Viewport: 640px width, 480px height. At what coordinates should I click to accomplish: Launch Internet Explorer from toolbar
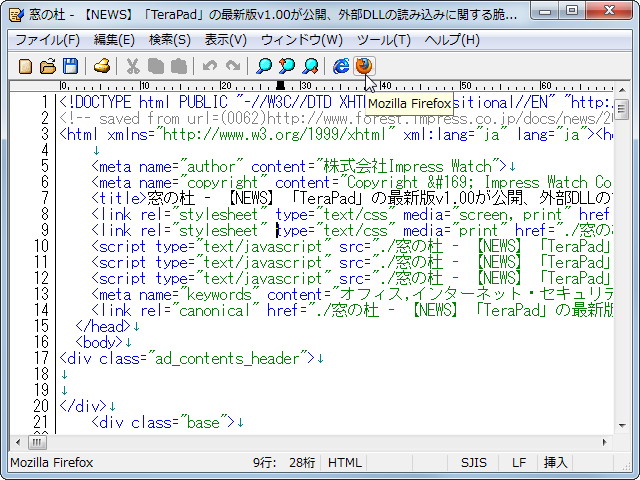pos(341,66)
